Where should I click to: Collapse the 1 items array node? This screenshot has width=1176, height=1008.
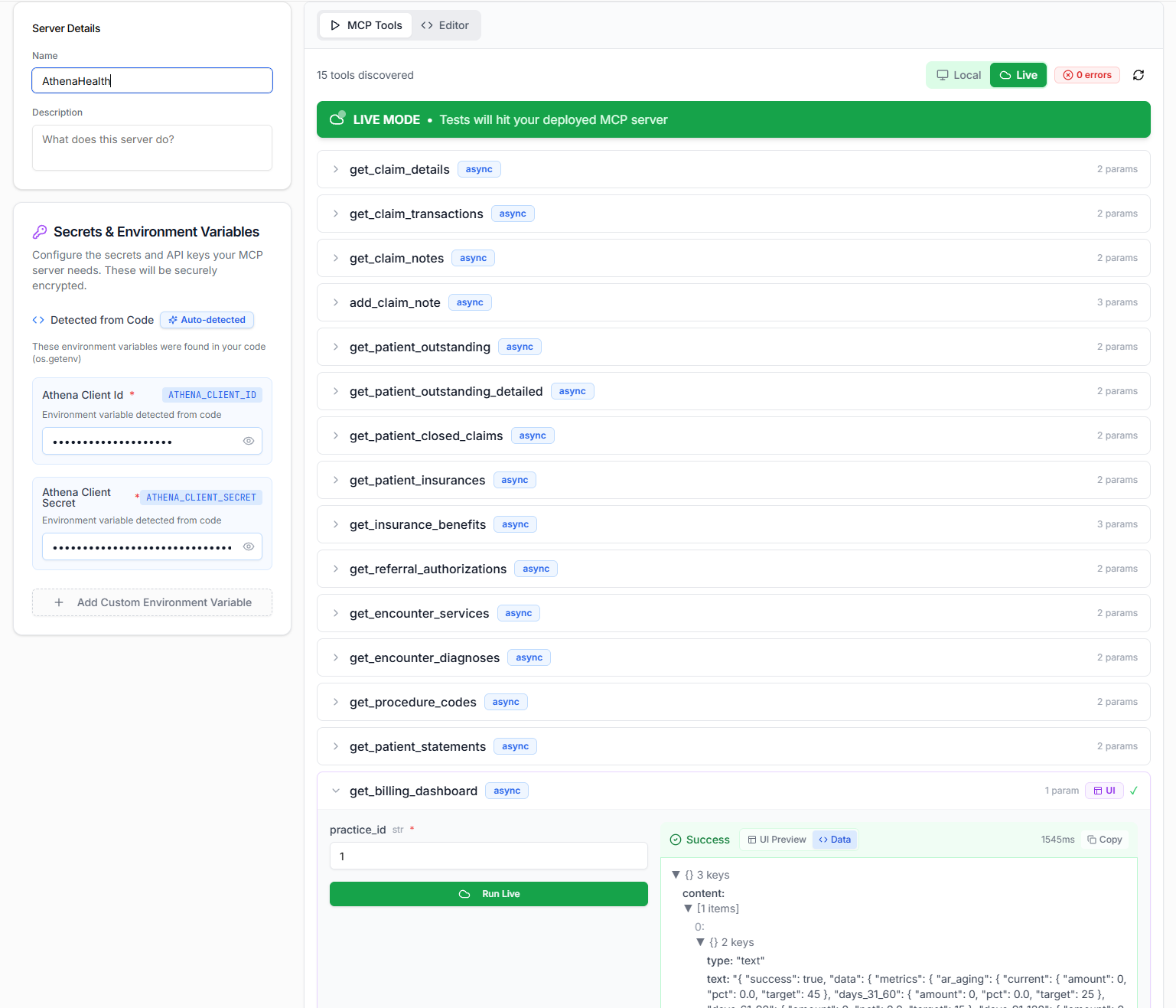pos(688,909)
